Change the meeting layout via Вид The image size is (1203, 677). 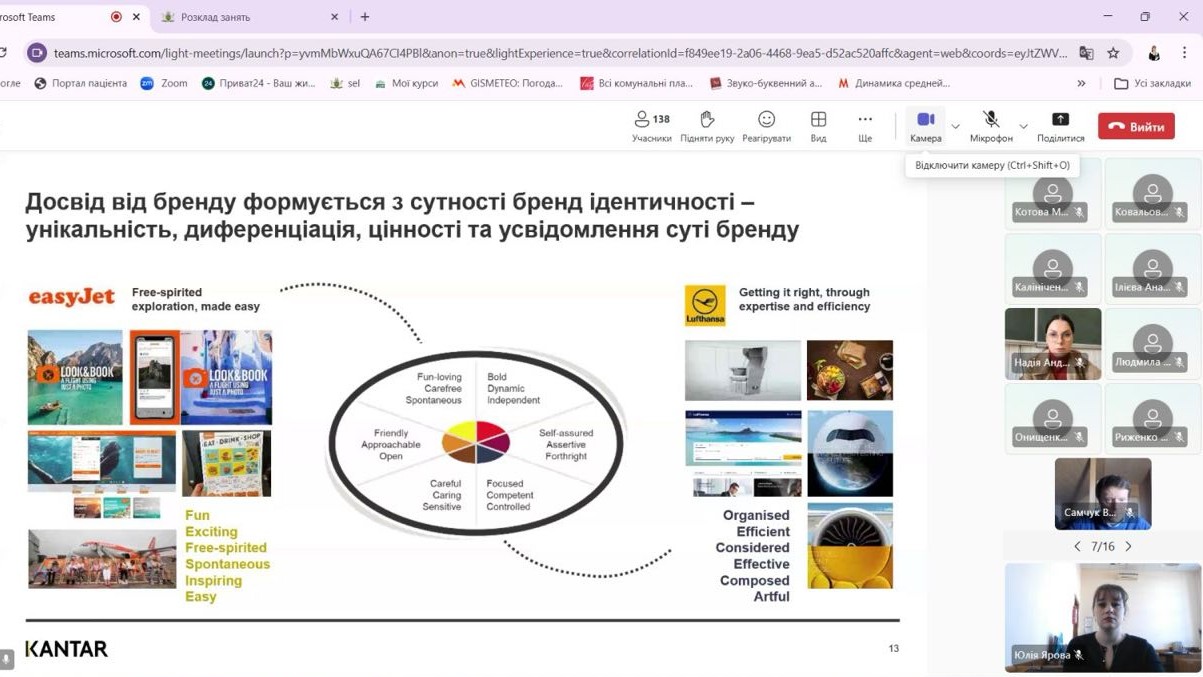click(x=818, y=126)
